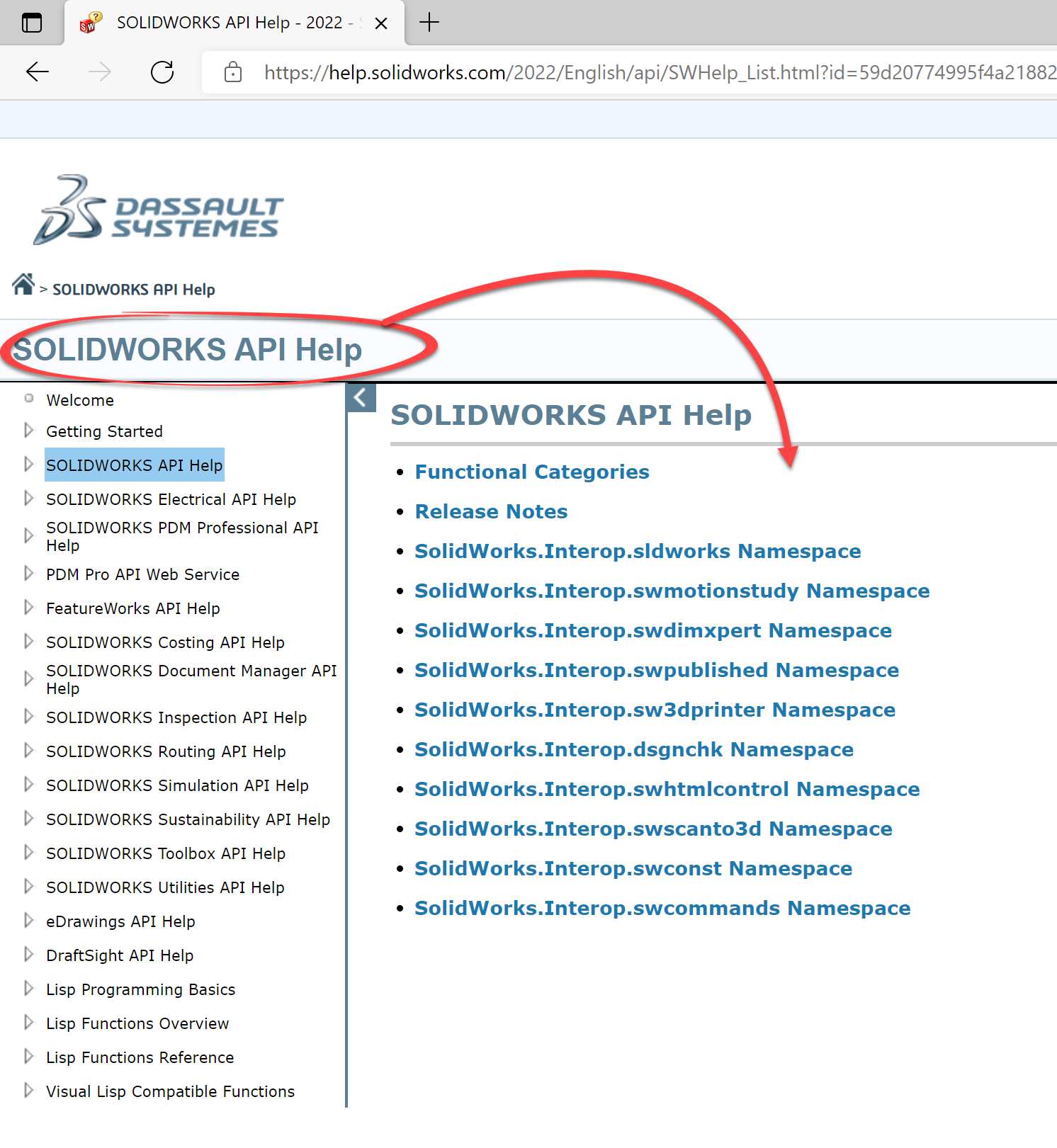Expand the SOLIDWORKS API Help tree node

pos(28,464)
